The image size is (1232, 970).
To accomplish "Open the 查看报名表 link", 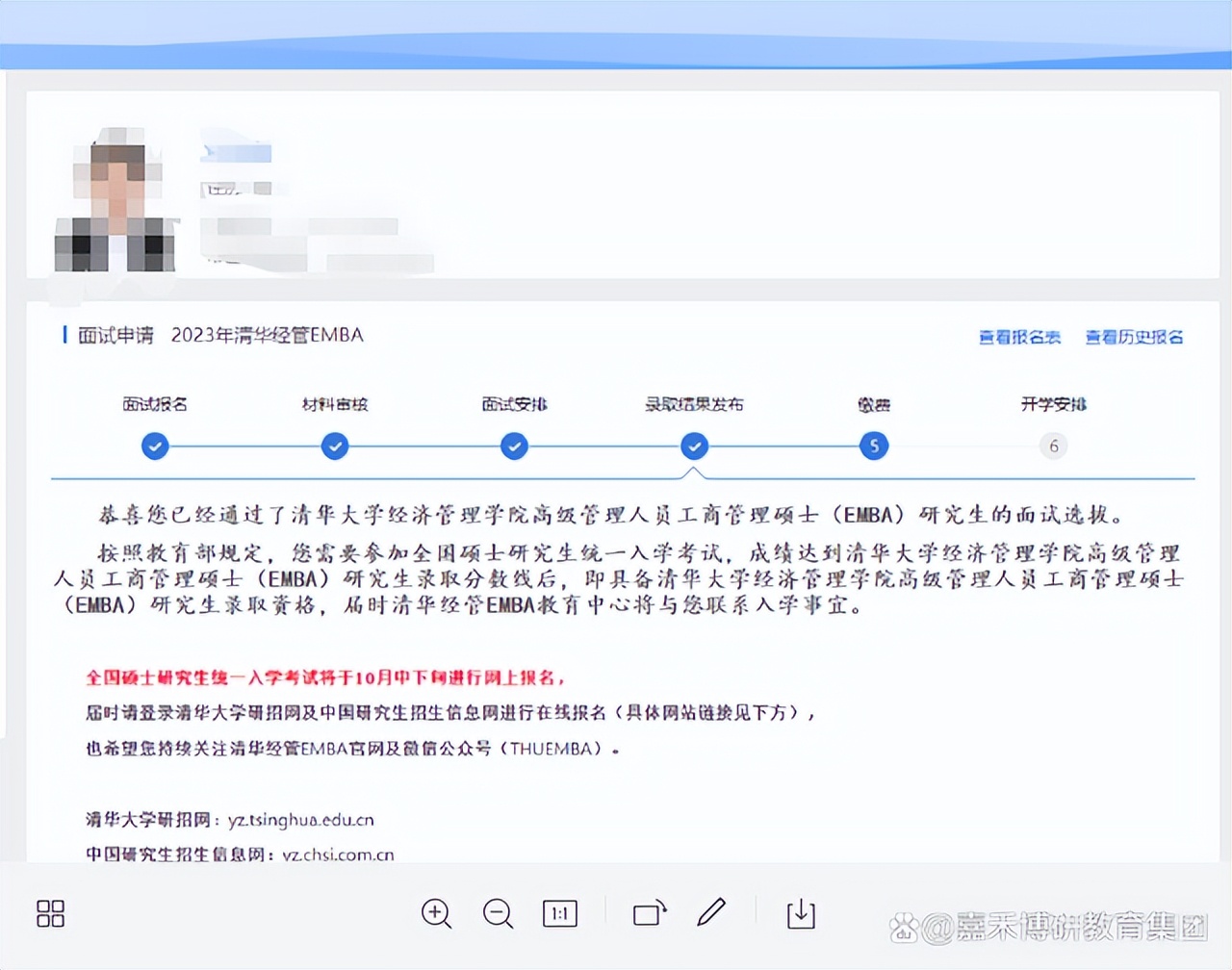I will click(1019, 337).
